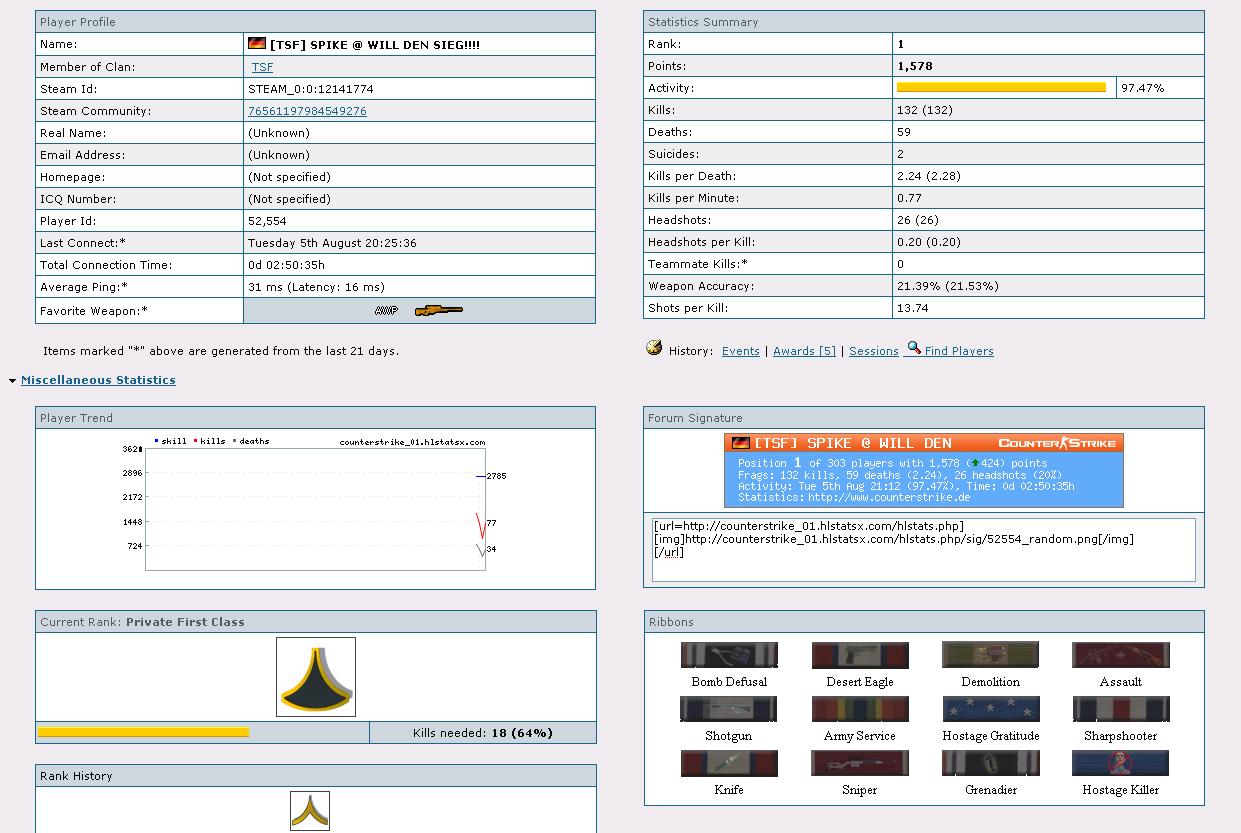Open the Events history link
Viewport: 1241px width, 833px height.
pyautogui.click(x=740, y=351)
